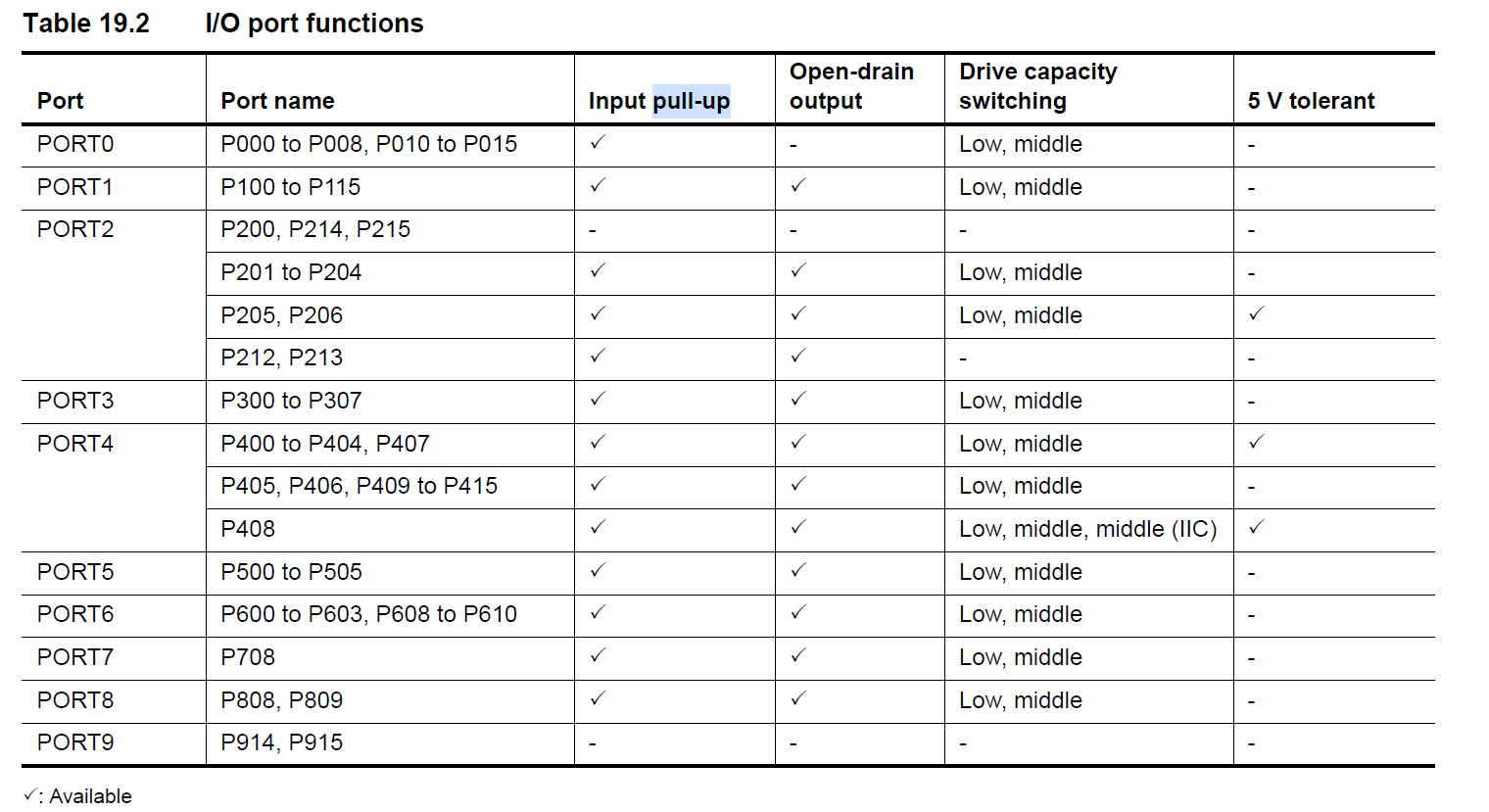Click the P400 to P404, P407 5 V tolerant checkmark
Image resolution: width=1489 pixels, height=812 pixels.
pyautogui.click(x=1257, y=442)
